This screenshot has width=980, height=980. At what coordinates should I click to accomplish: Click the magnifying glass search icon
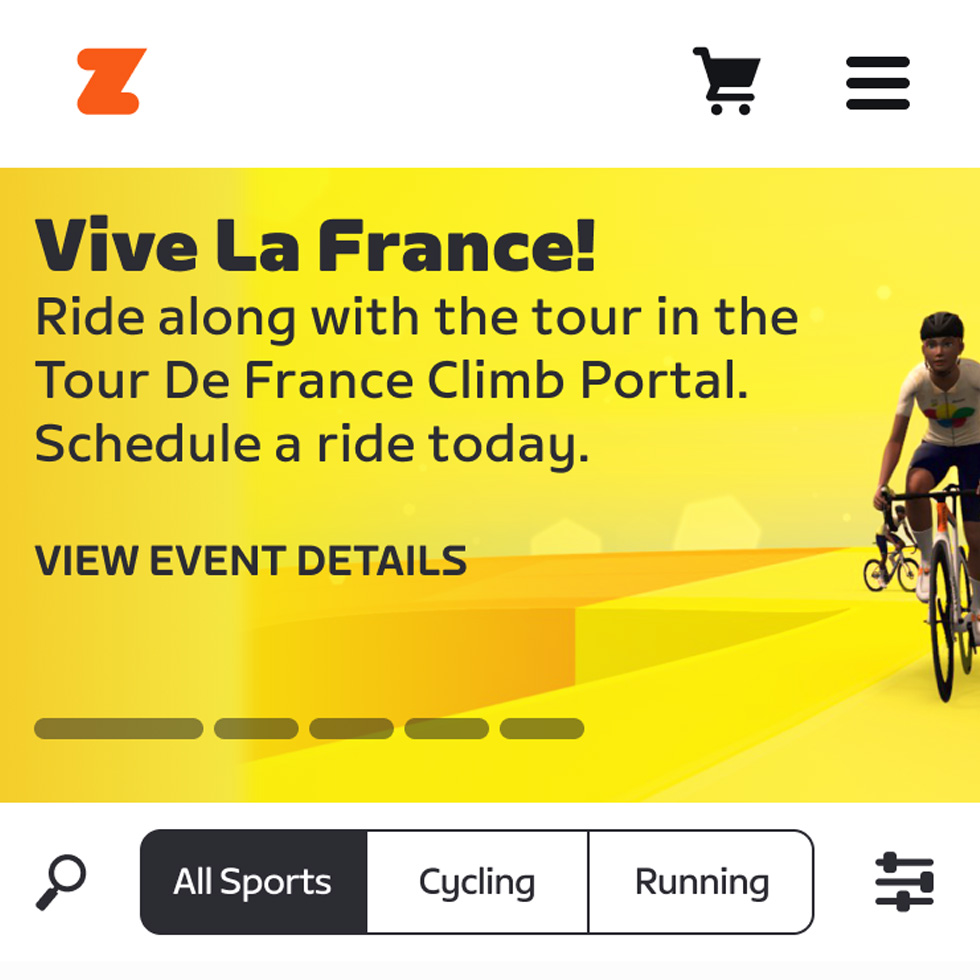[61, 882]
